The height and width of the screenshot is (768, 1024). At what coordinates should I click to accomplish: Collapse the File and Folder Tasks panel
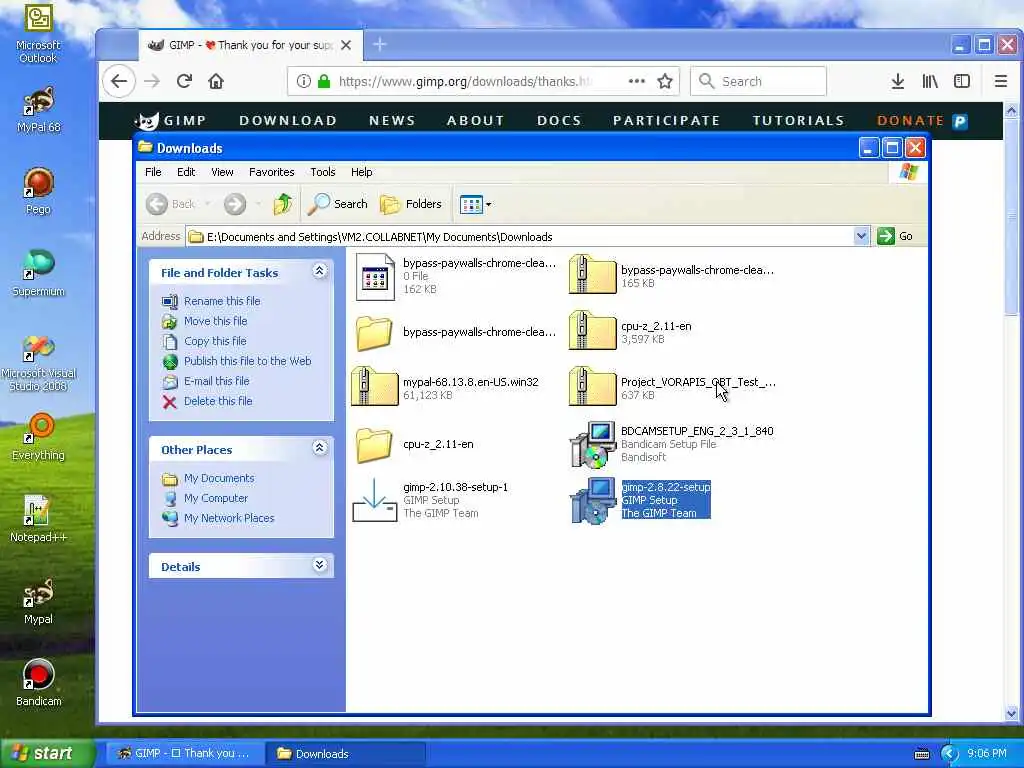coord(319,271)
